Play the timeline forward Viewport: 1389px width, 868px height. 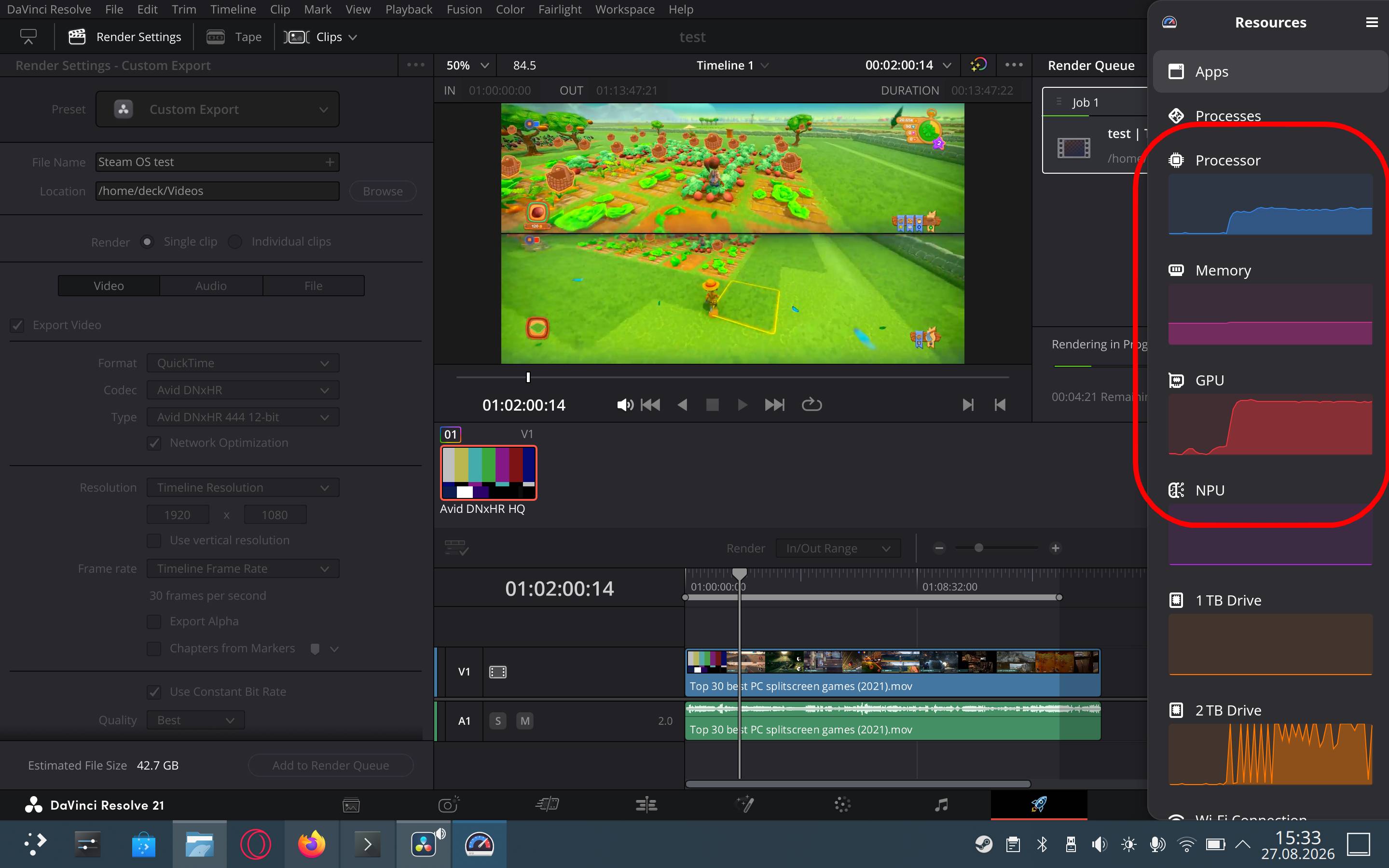point(742,405)
